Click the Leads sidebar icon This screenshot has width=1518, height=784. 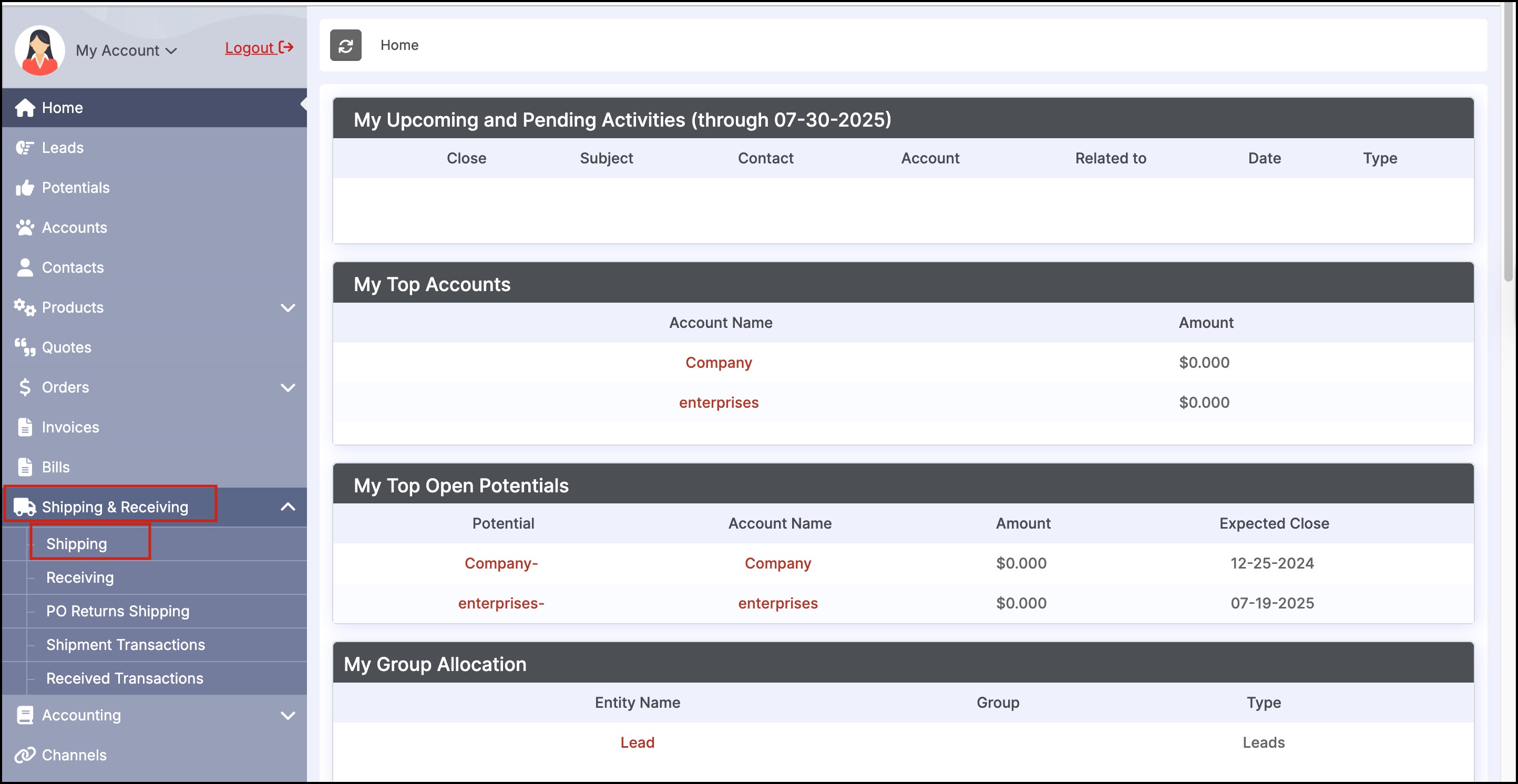pos(25,148)
